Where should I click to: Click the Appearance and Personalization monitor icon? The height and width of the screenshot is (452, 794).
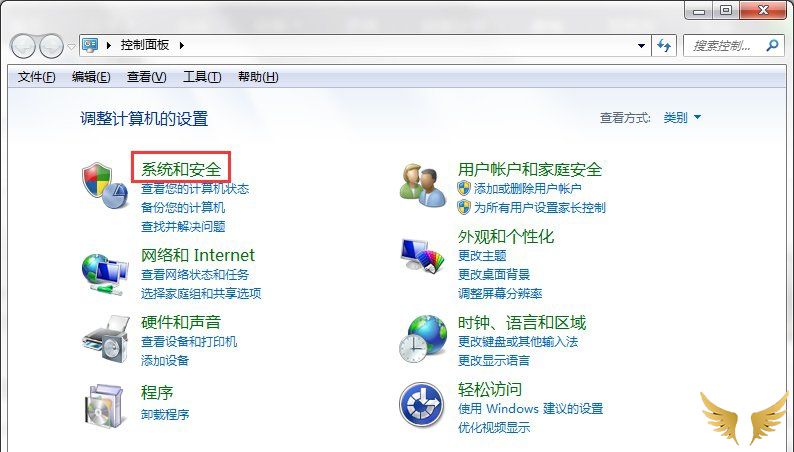click(x=423, y=255)
